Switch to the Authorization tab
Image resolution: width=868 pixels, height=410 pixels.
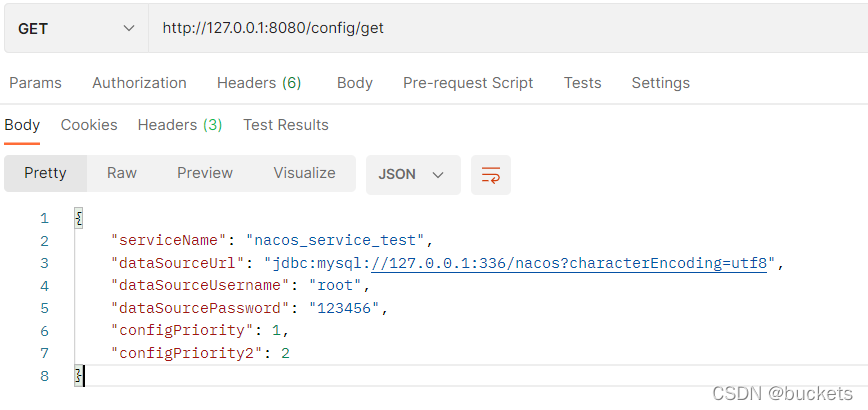coord(139,83)
